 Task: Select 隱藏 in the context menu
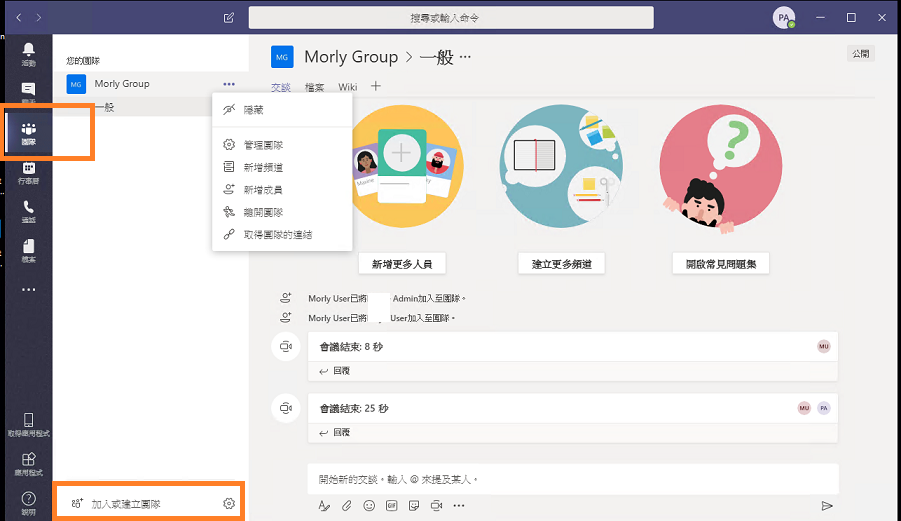click(282, 110)
